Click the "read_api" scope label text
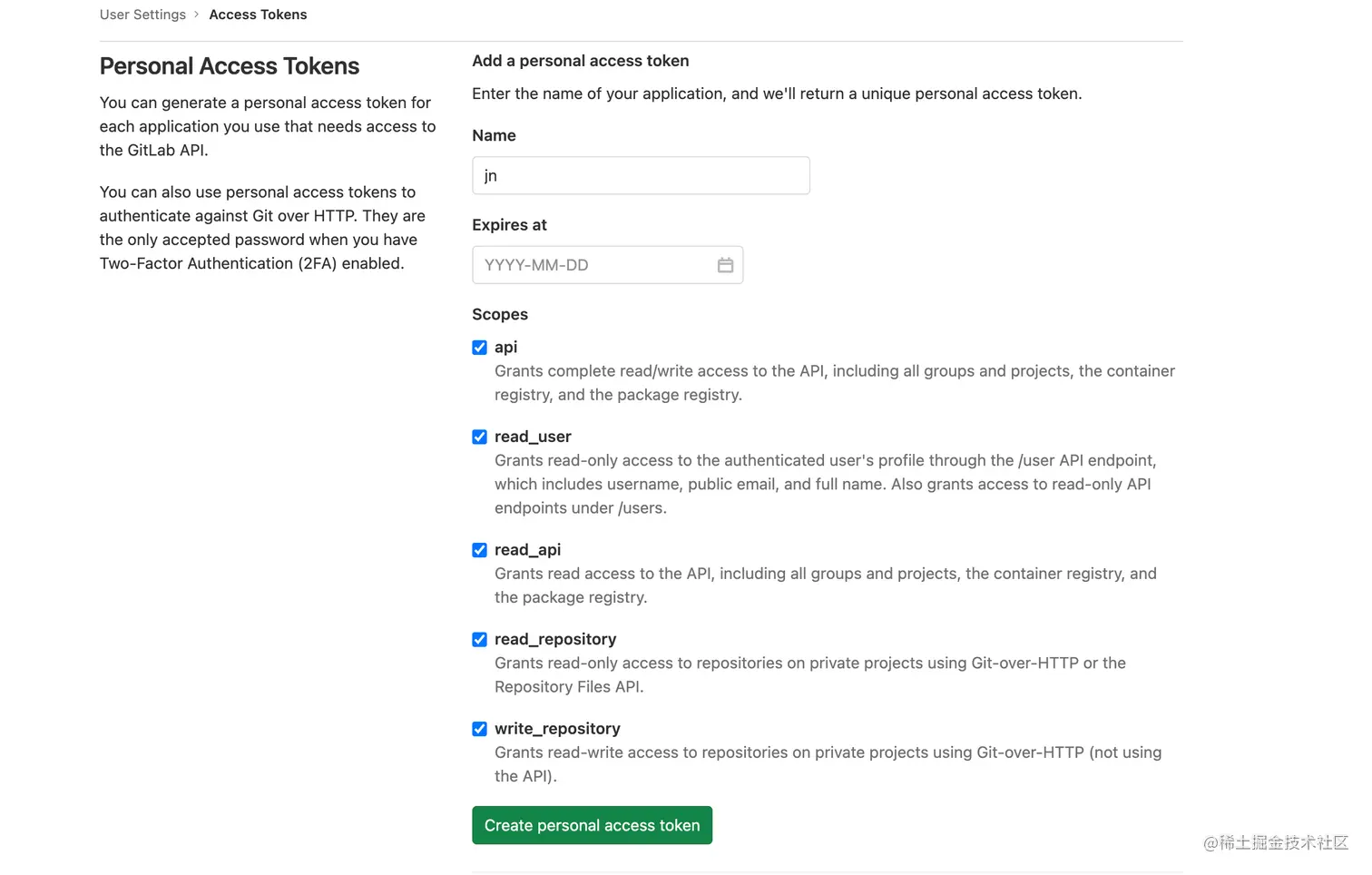The image size is (1372, 875). 527,550
